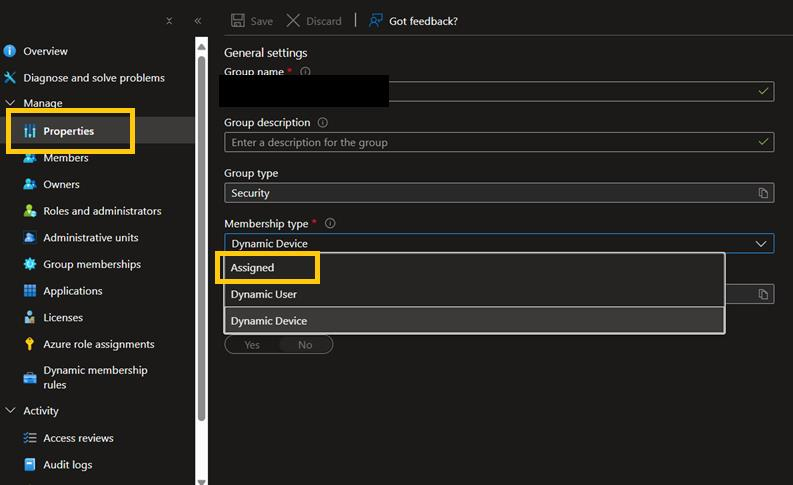Click the Licenses icon
The height and width of the screenshot is (485, 793).
click(30, 318)
